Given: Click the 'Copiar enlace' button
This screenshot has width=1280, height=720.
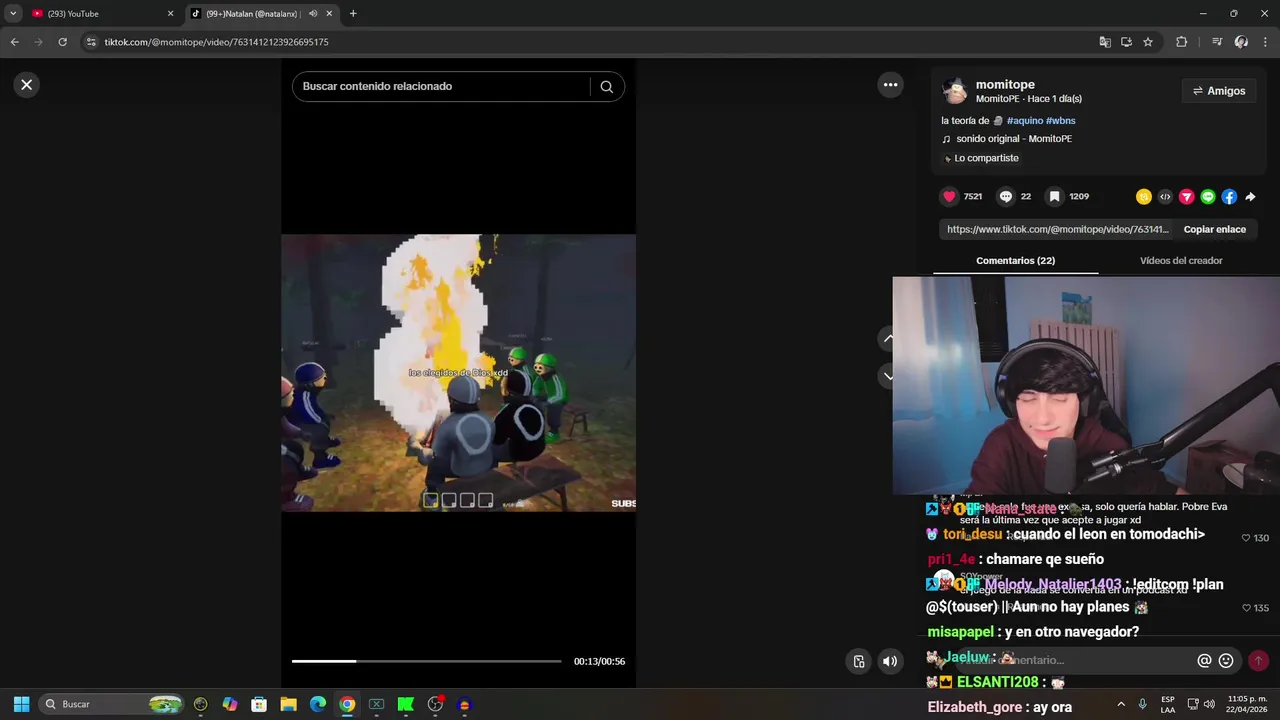Looking at the screenshot, I should [x=1214, y=229].
